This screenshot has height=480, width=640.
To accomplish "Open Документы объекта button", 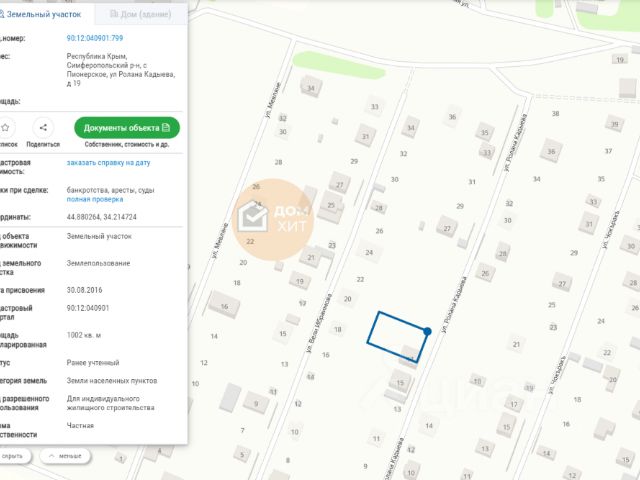I will (127, 128).
